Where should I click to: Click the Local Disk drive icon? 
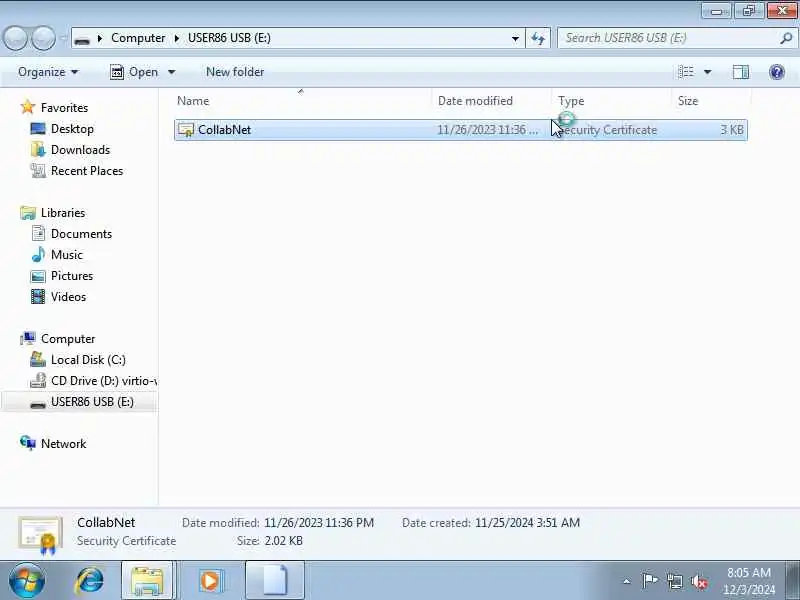[38, 360]
